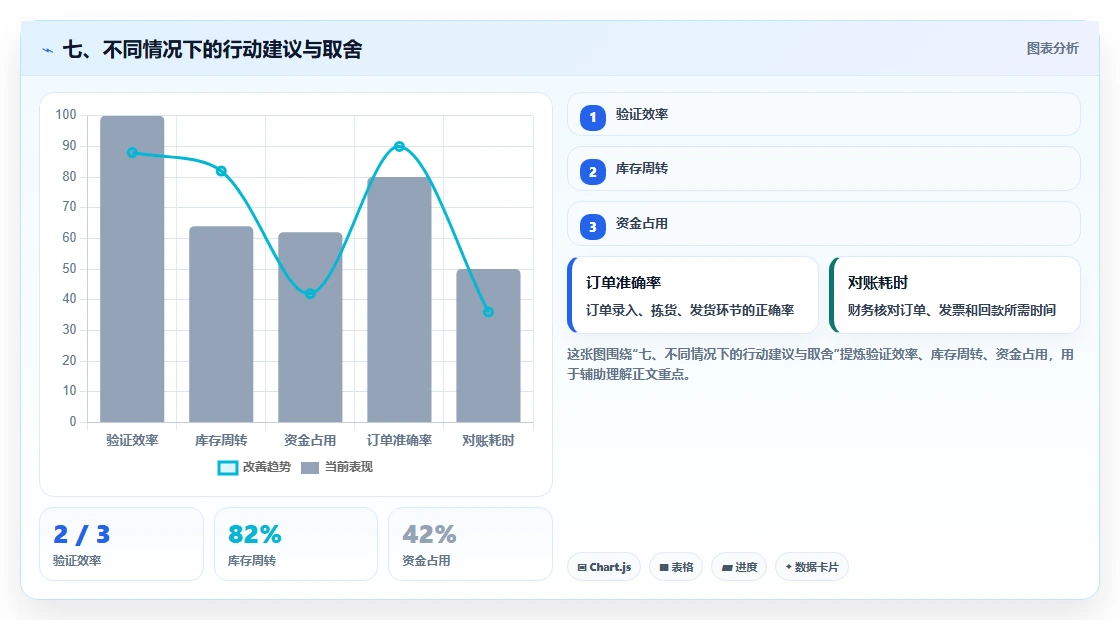Click the 2 / 3 验证效率 stat card
This screenshot has width=1120, height=620.
[x=121, y=544]
